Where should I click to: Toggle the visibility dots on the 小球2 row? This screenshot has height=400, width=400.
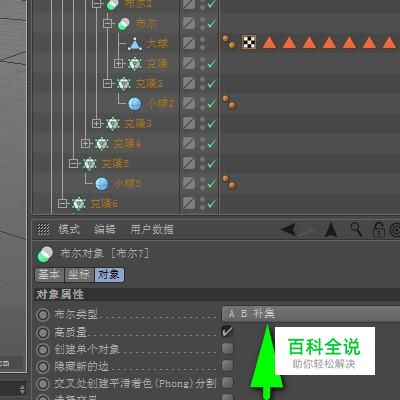click(202, 103)
